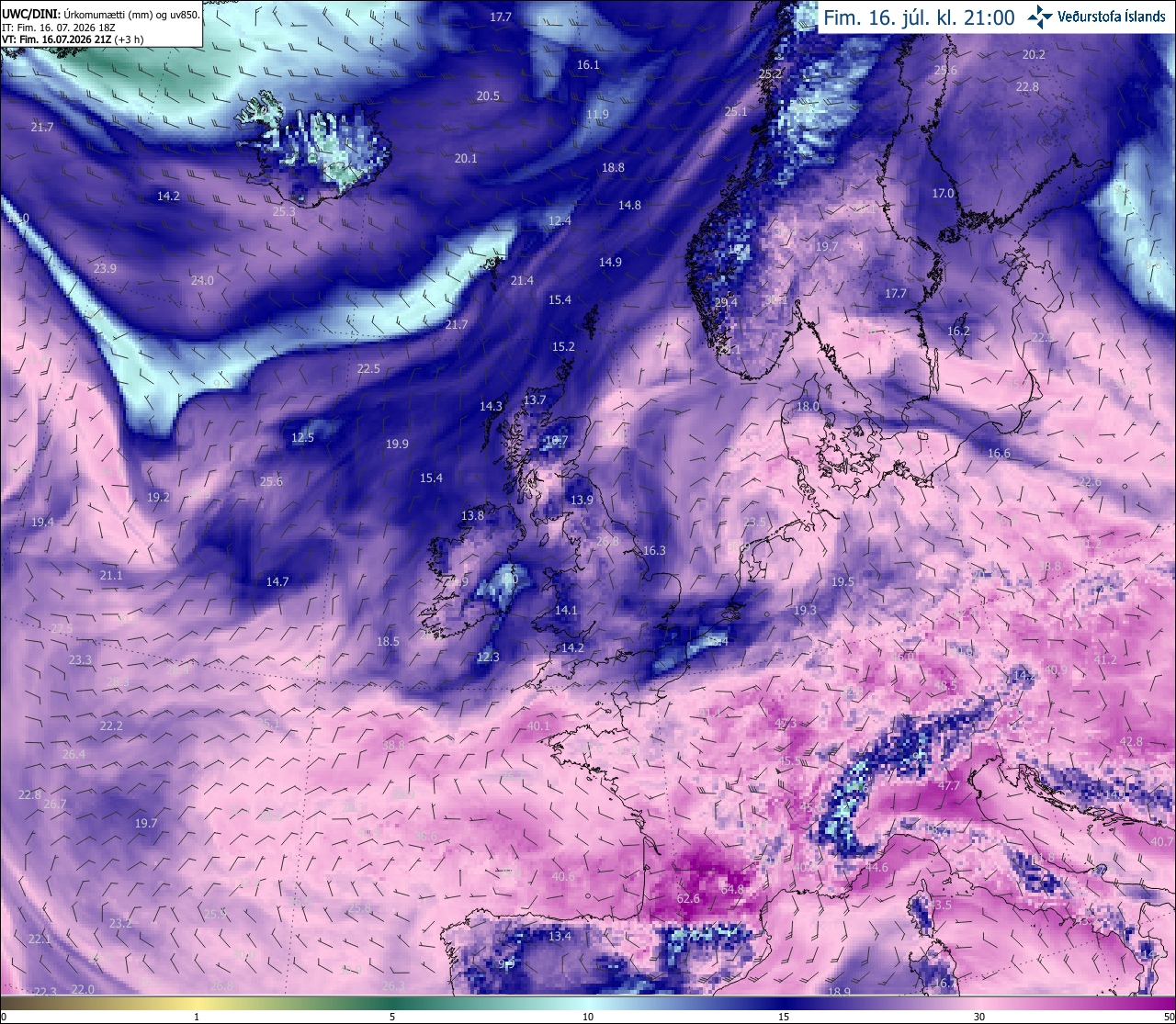Viewport: 1176px width, 1024px height.
Task: Click the 25.3 value south of Iceland
Action: [285, 211]
